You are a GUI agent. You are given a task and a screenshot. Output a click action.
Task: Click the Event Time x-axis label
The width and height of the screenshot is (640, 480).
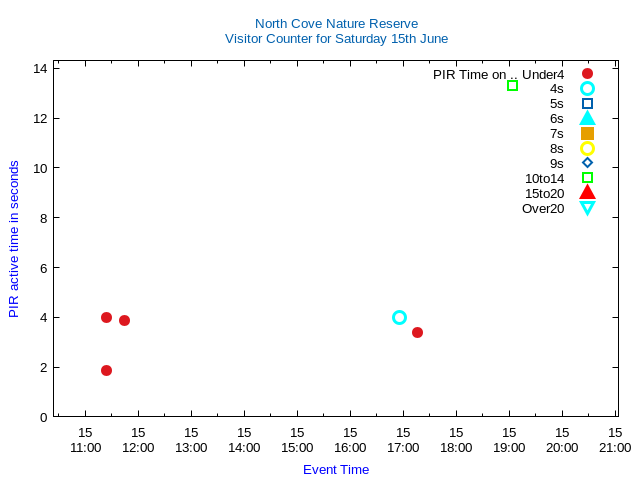pos(336,469)
